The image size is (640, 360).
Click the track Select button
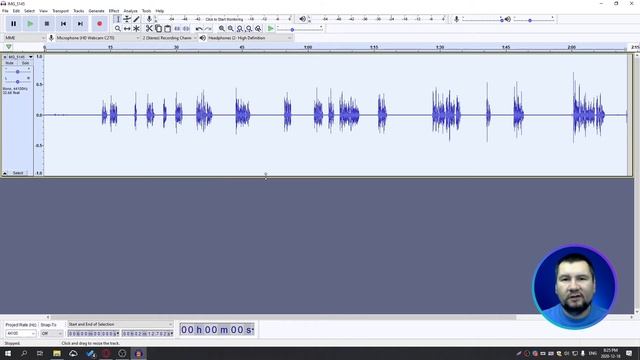click(x=18, y=173)
